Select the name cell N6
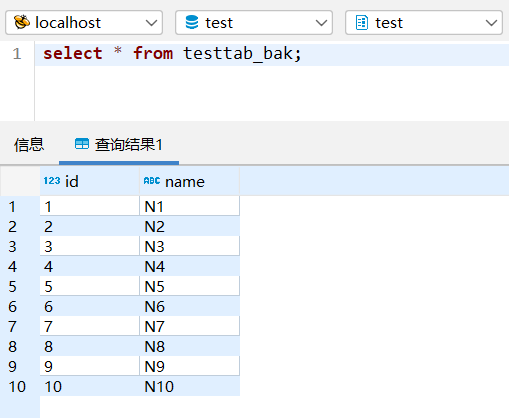The height and width of the screenshot is (418, 509). (x=189, y=306)
